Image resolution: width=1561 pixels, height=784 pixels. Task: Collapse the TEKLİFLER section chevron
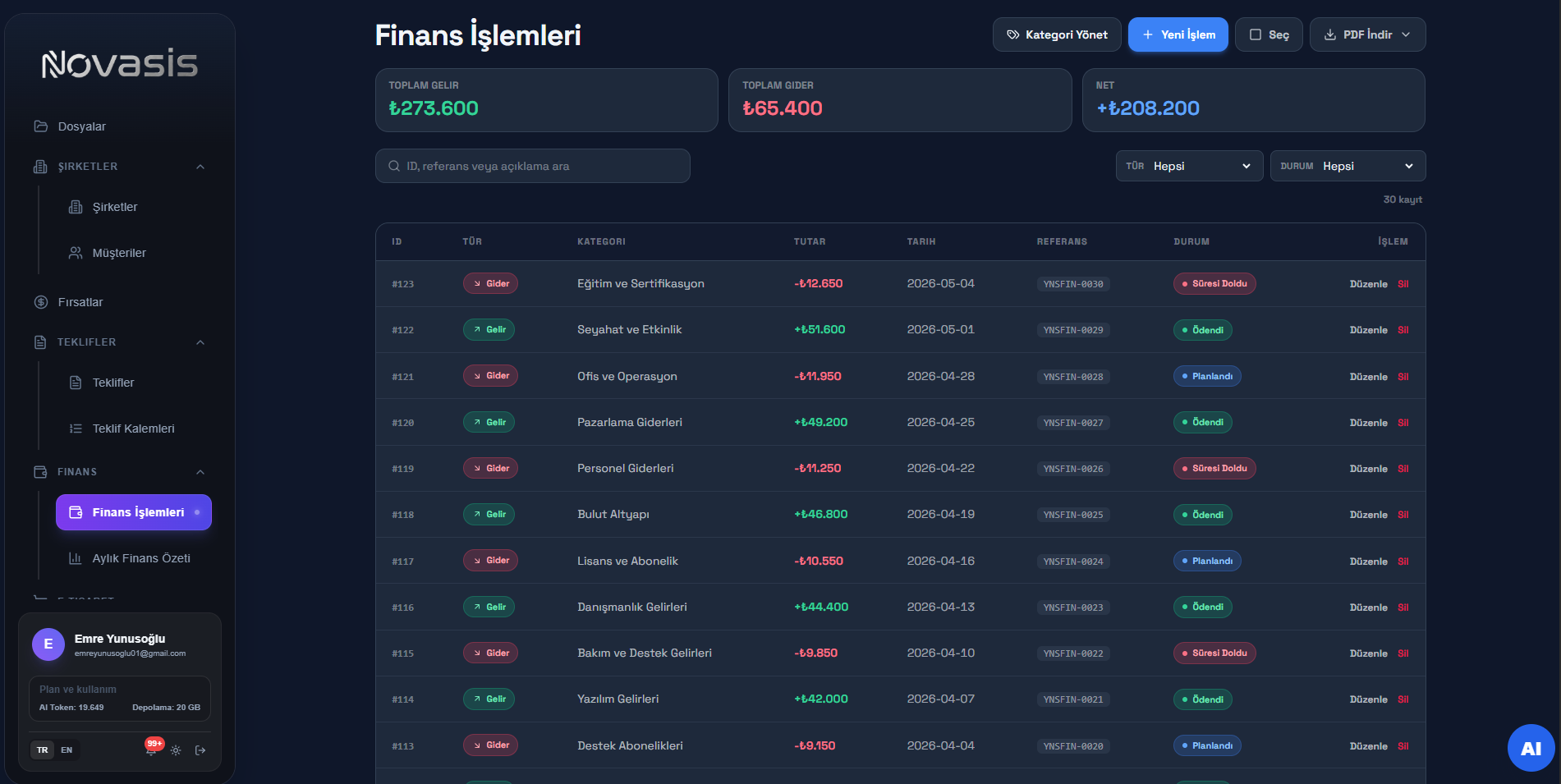(200, 342)
